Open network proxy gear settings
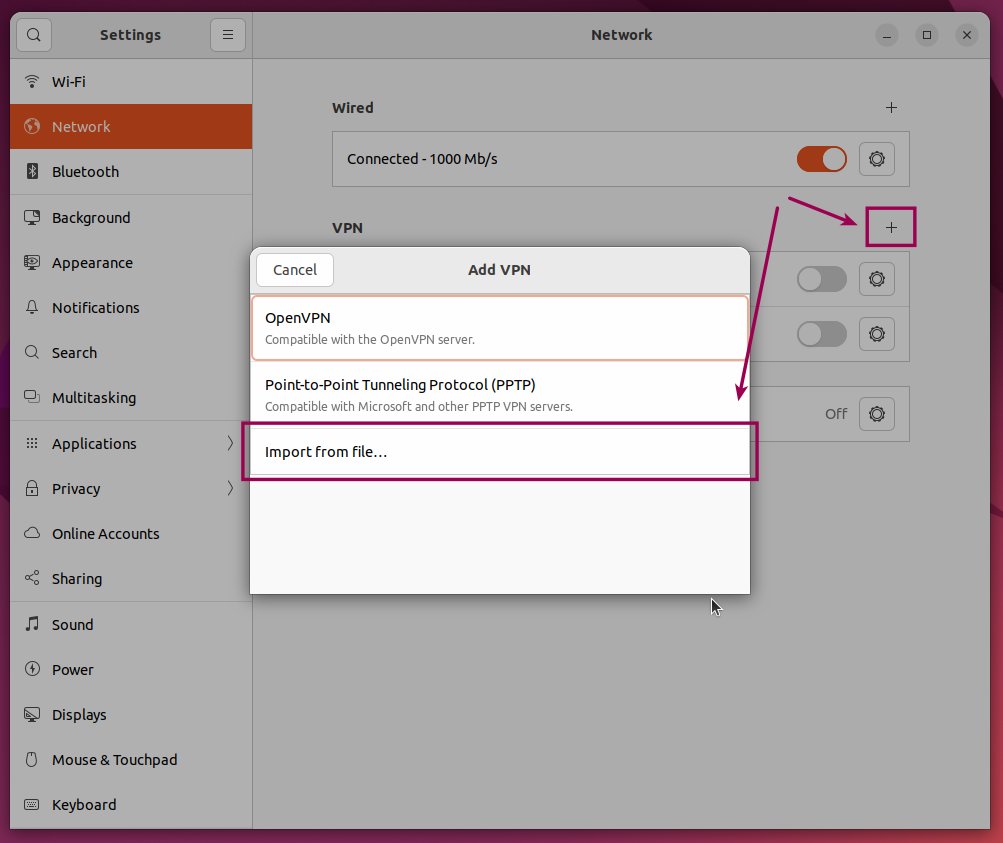This screenshot has height=843, width=1003. click(x=877, y=414)
